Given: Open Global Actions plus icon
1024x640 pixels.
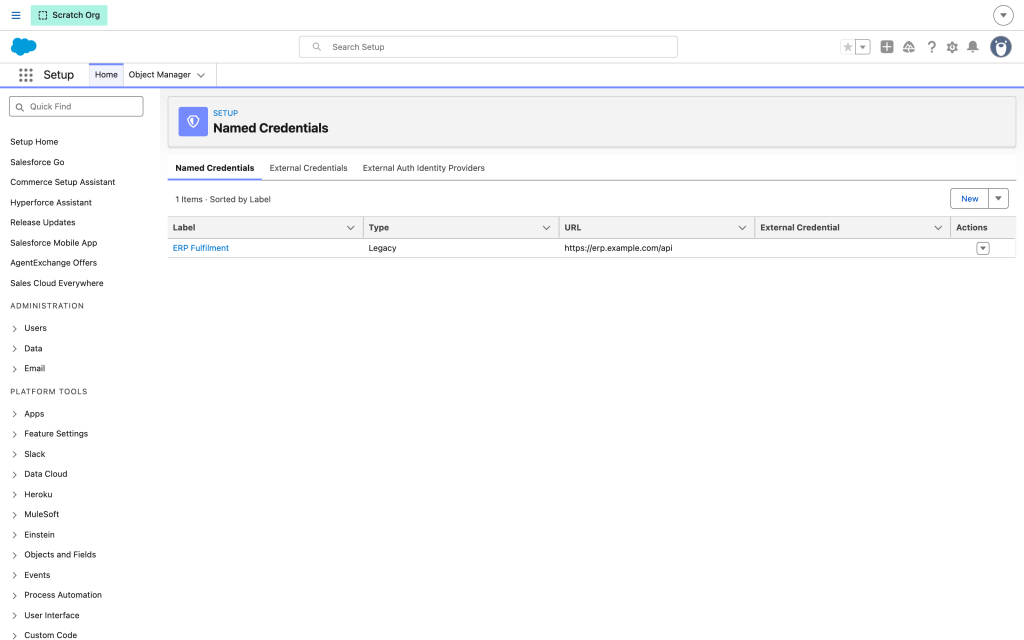Looking at the screenshot, I should tap(887, 47).
